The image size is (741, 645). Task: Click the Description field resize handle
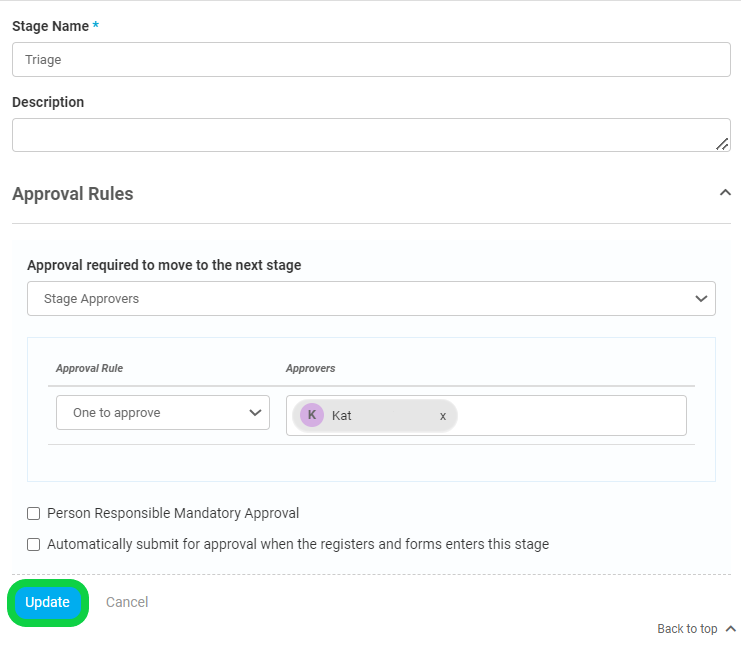click(722, 144)
